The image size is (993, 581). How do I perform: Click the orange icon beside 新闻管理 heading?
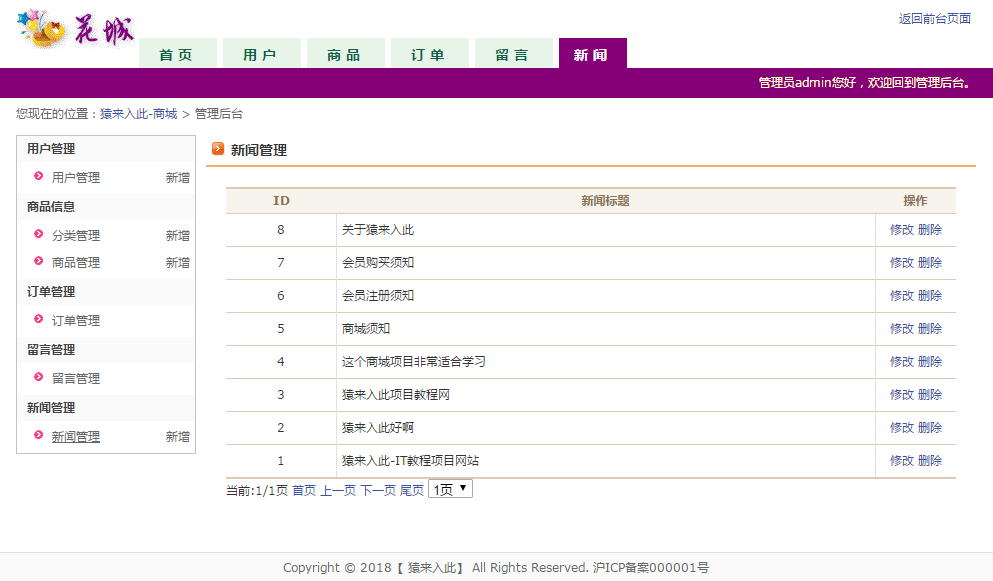[218, 149]
